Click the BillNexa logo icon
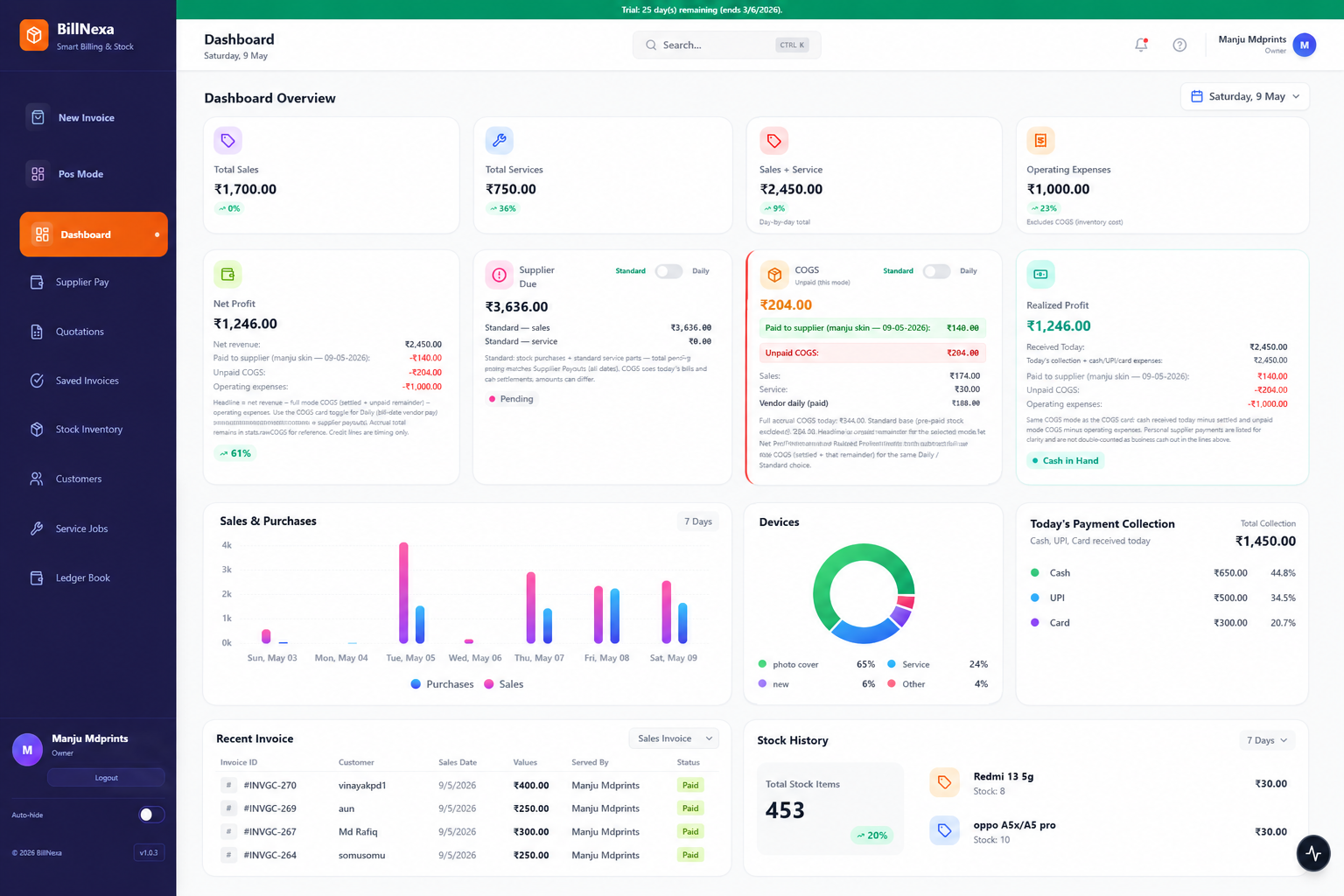 click(x=34, y=35)
